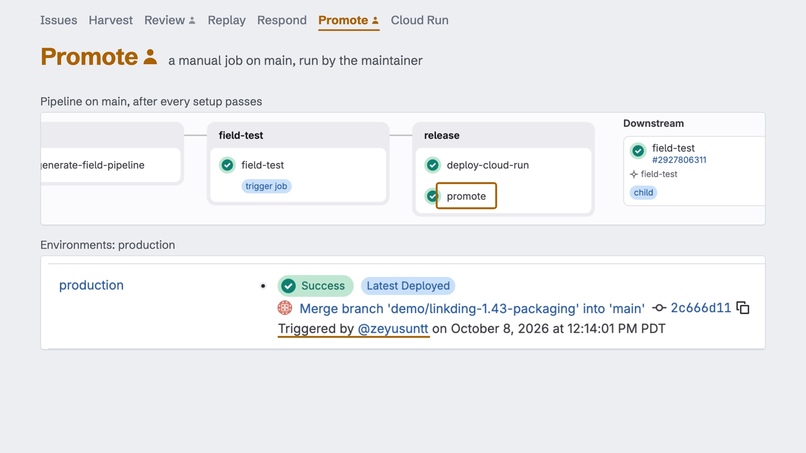806x453 pixels.
Task: Open the Review tab
Action: 170,20
